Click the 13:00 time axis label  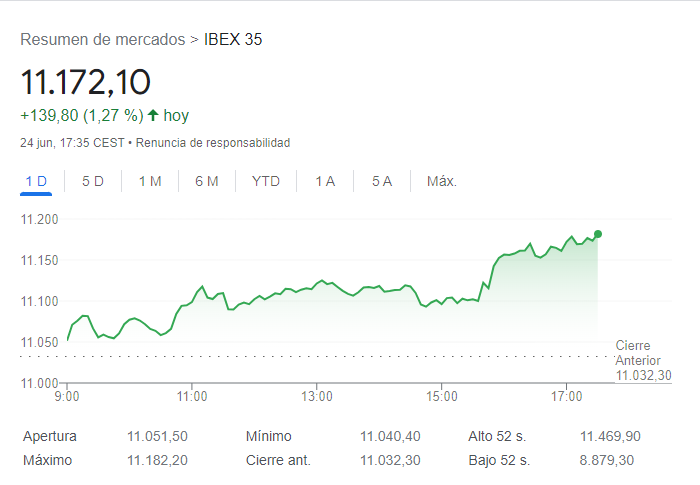(x=316, y=397)
